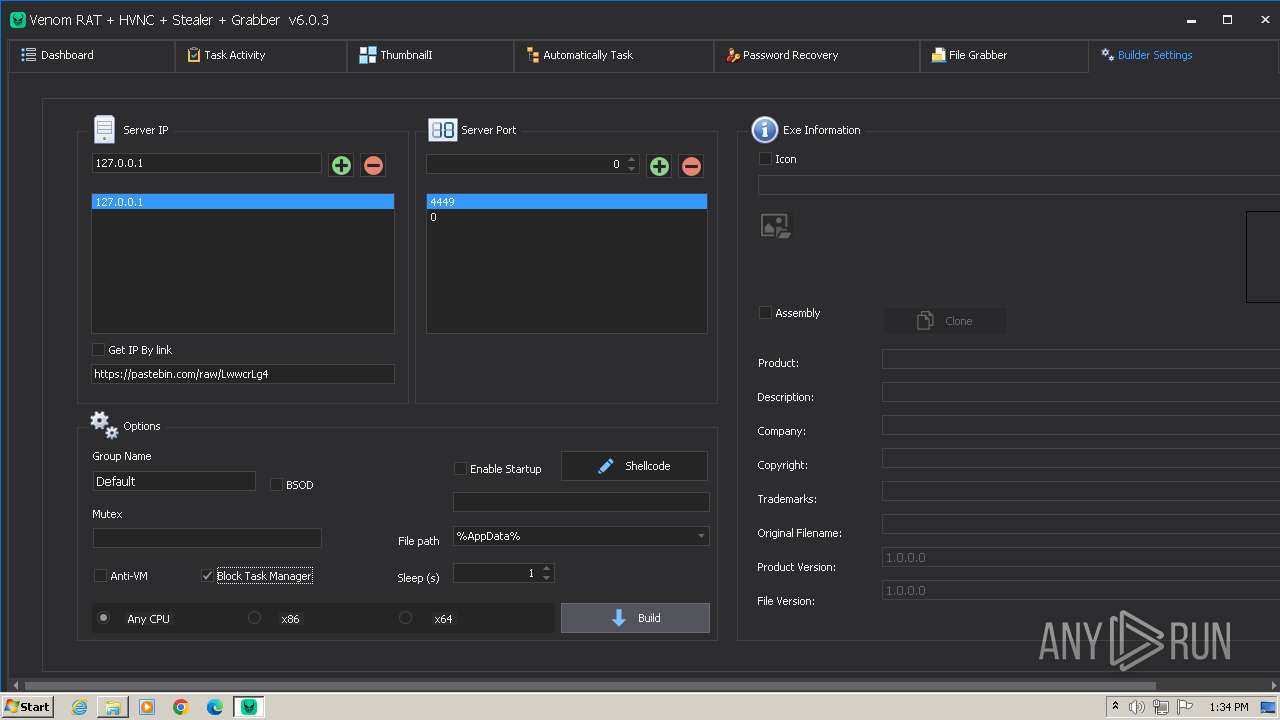Screen dimensions: 1280x720
Task: Select port 4449 in the port list
Action: 566,202
